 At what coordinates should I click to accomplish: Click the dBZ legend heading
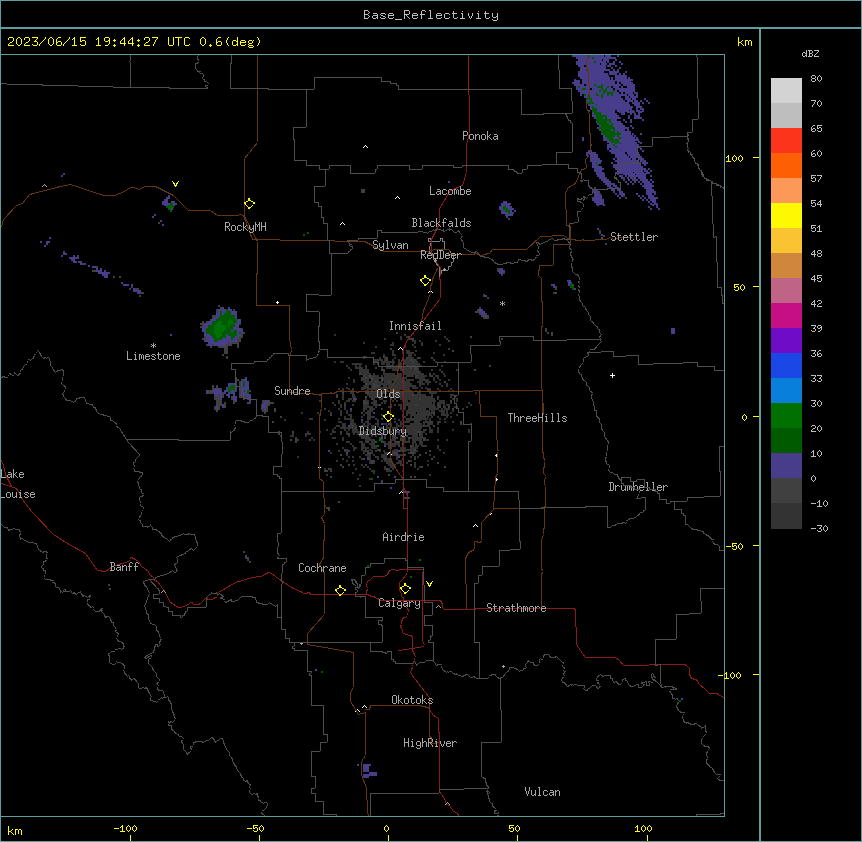(x=810, y=54)
